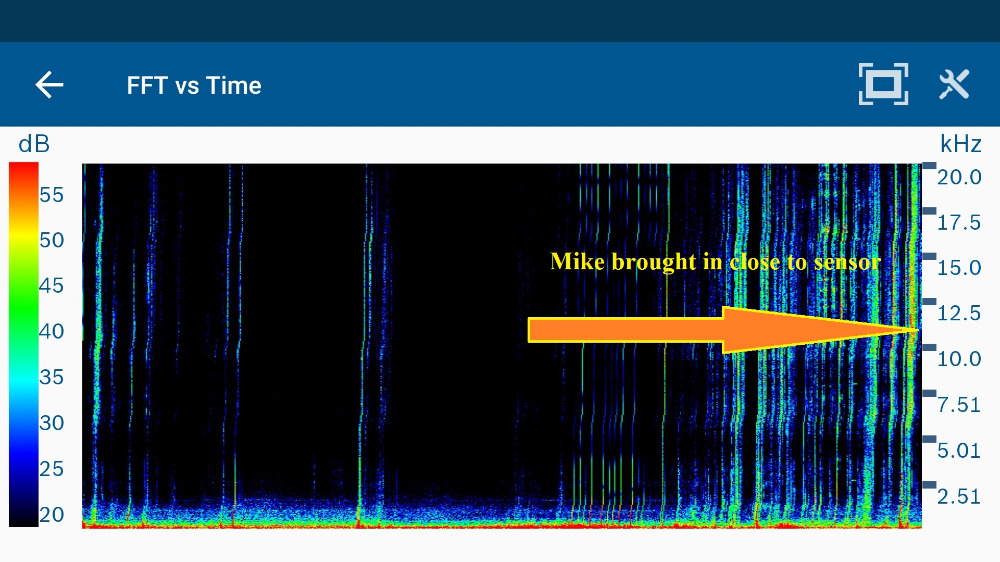Tap the back arrow icon

click(x=49, y=85)
